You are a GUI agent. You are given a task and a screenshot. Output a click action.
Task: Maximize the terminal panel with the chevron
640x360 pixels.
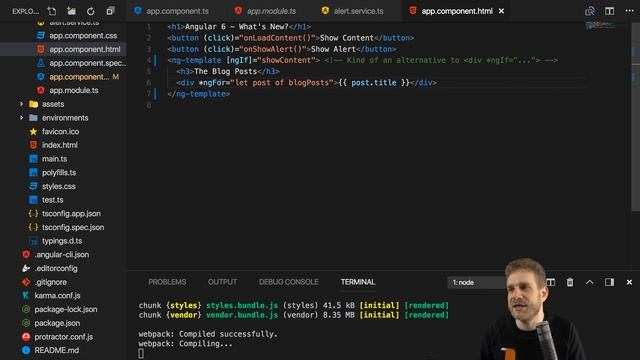point(590,282)
